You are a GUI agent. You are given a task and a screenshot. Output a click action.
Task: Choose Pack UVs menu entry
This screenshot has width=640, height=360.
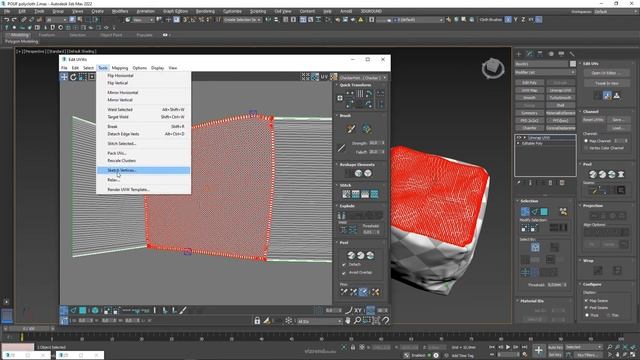[x=143, y=153]
